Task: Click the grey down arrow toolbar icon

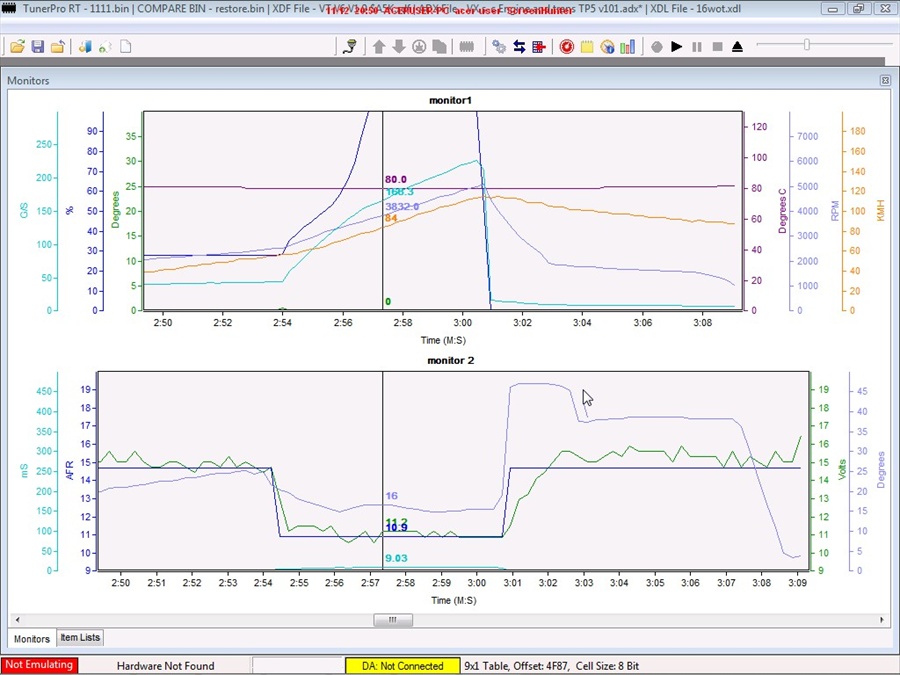Action: [x=399, y=47]
